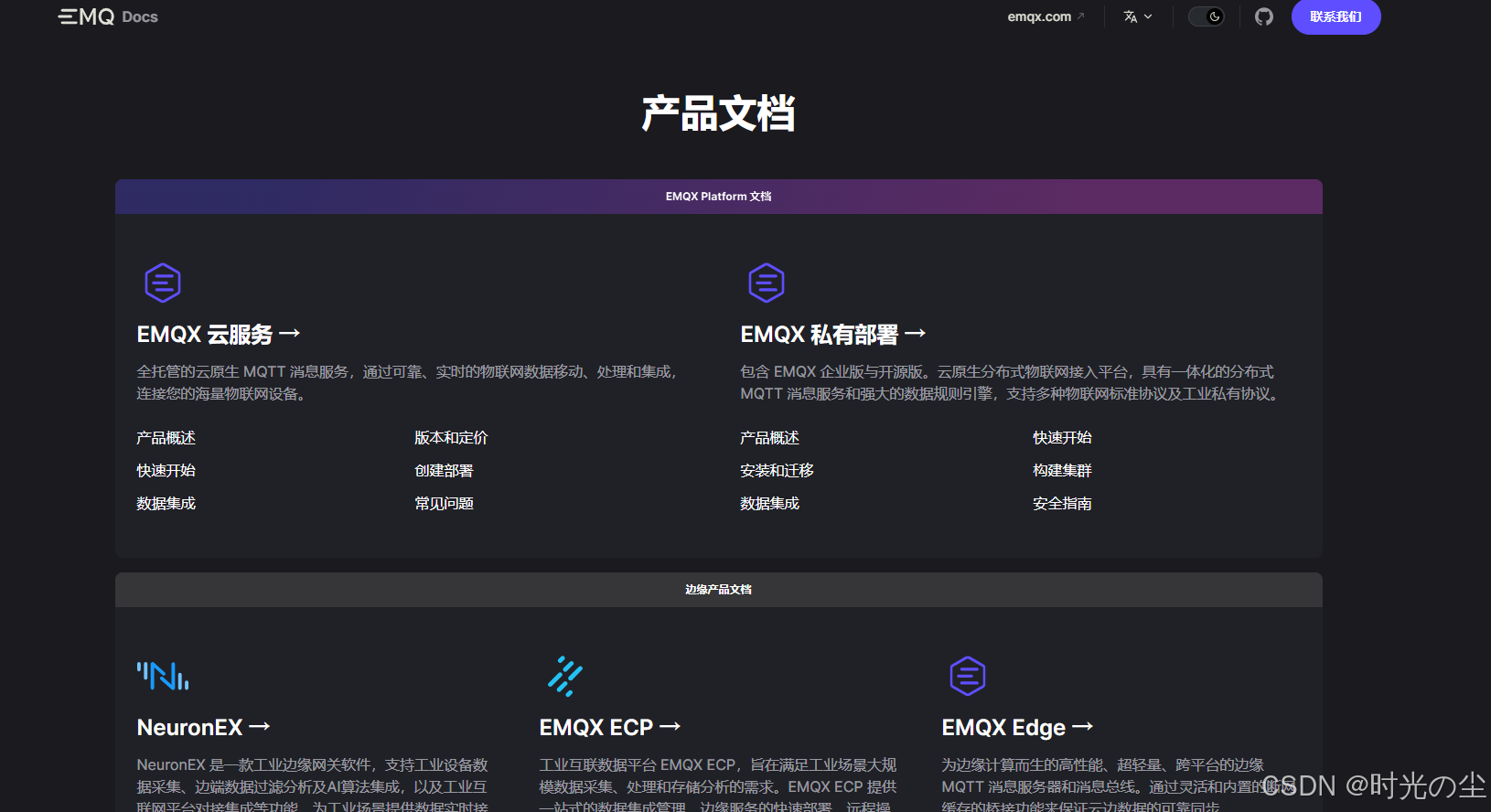The height and width of the screenshot is (812, 1491).
Task: Visit the emqx.com external link
Action: (1046, 16)
